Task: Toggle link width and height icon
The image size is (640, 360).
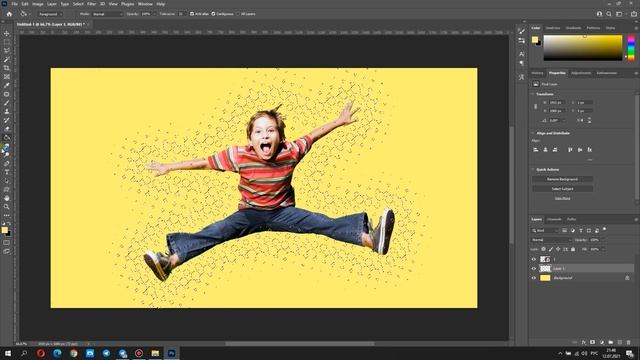Action: (536, 107)
